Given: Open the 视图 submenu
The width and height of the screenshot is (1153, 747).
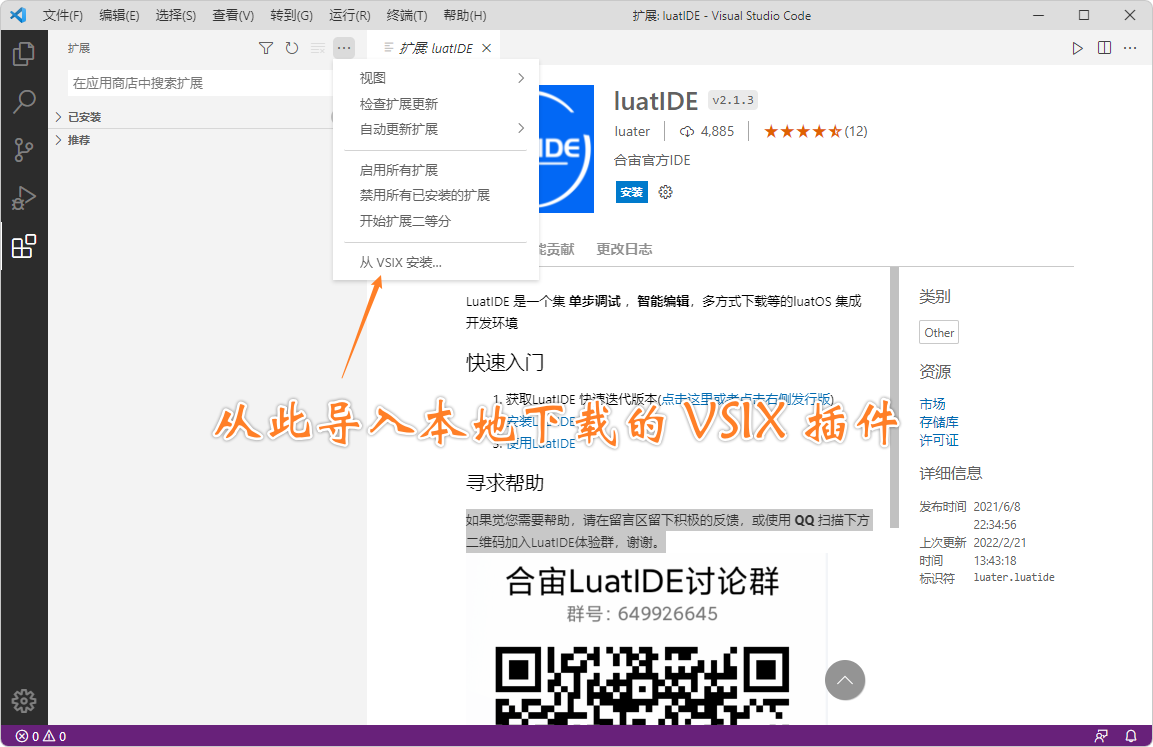Looking at the screenshot, I should 436,78.
